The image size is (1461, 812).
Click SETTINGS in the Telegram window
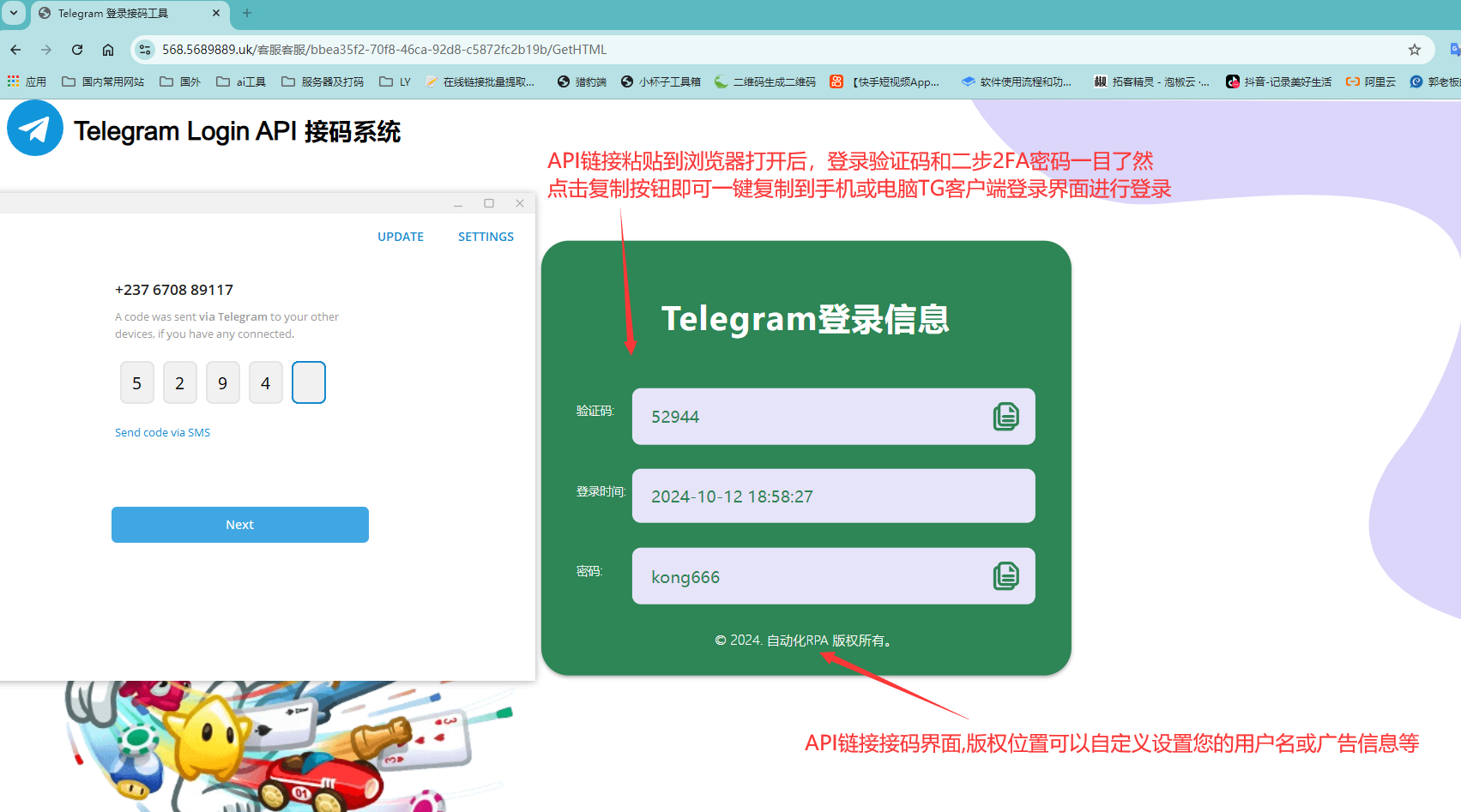(x=486, y=237)
